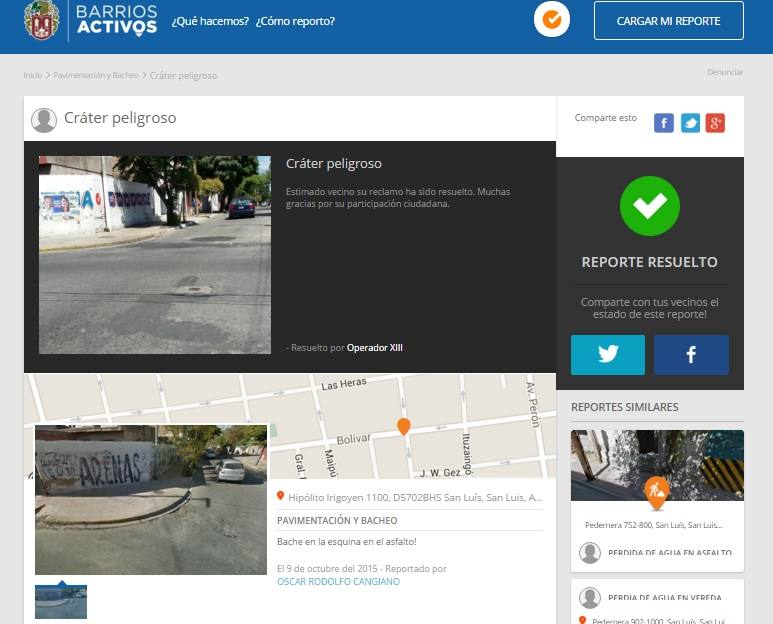Viewport: 773px width, 624px height.
Task: Share on Google Plus via small icon
Action: pos(715,123)
